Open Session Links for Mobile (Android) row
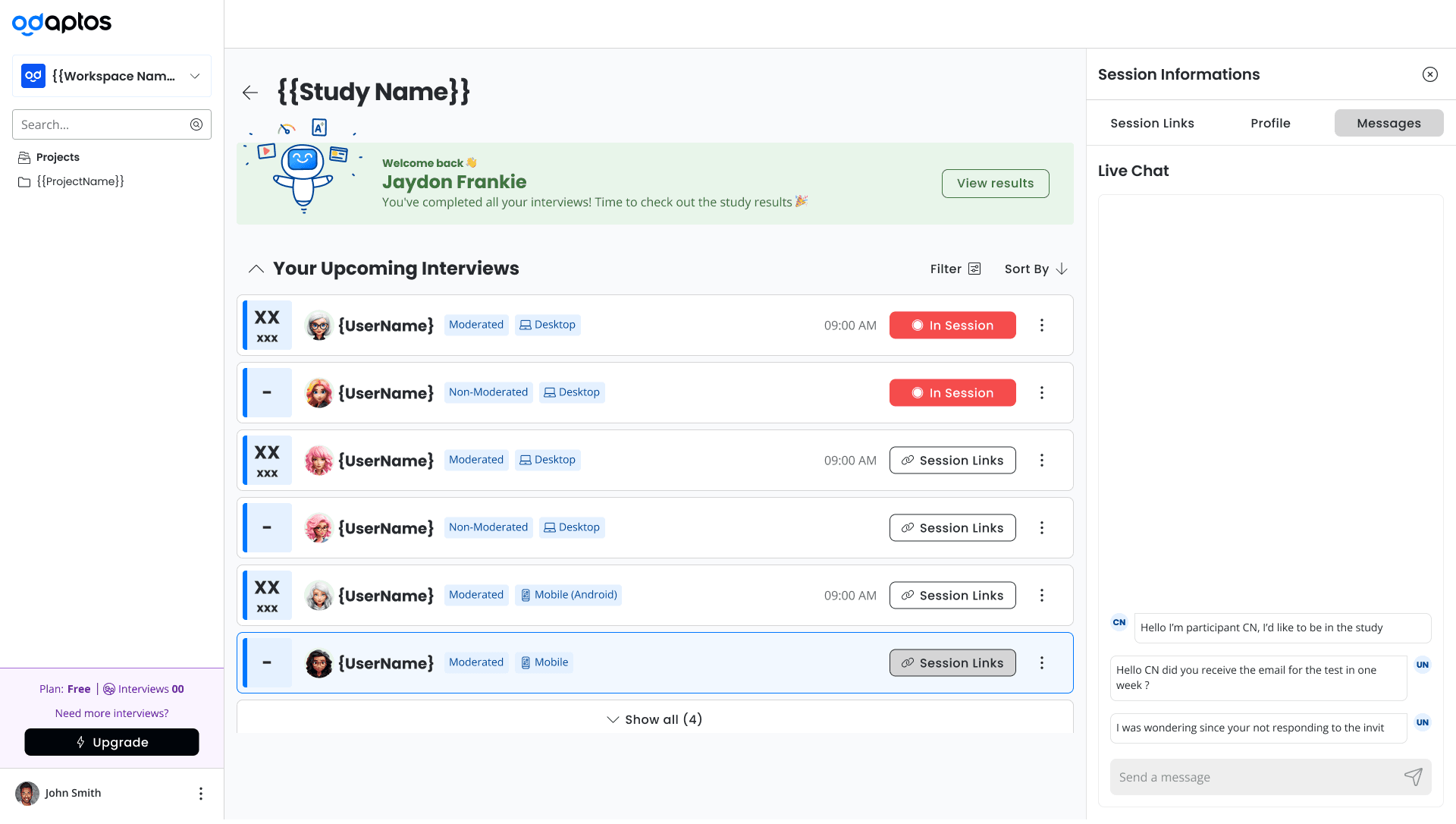The height and width of the screenshot is (824, 1456). [x=952, y=596]
